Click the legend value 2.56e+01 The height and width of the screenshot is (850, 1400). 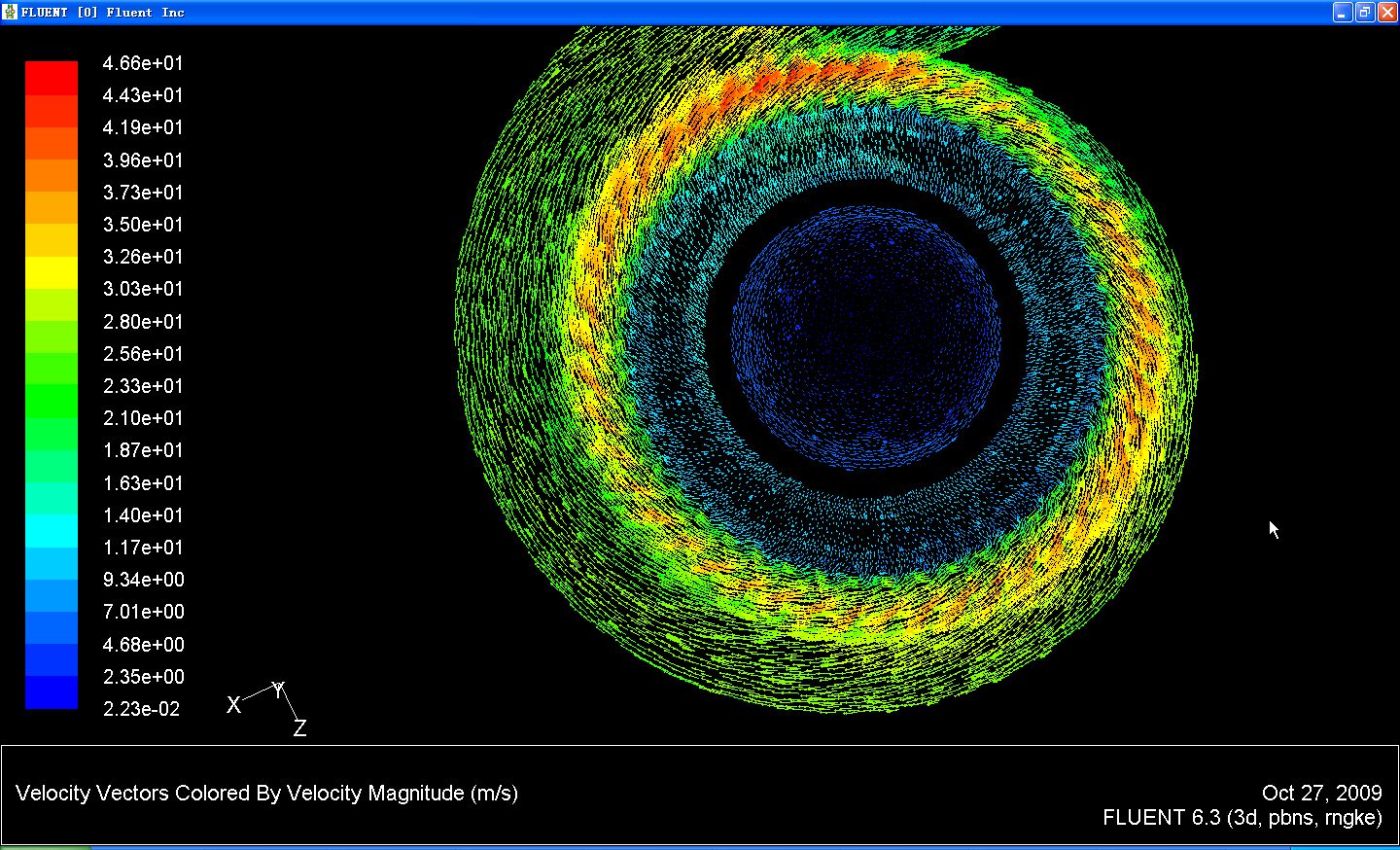[143, 354]
